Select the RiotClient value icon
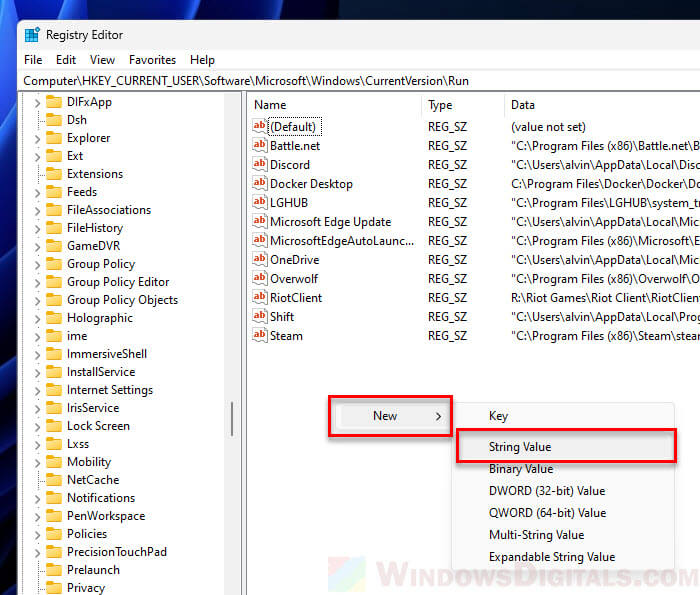 pos(259,297)
